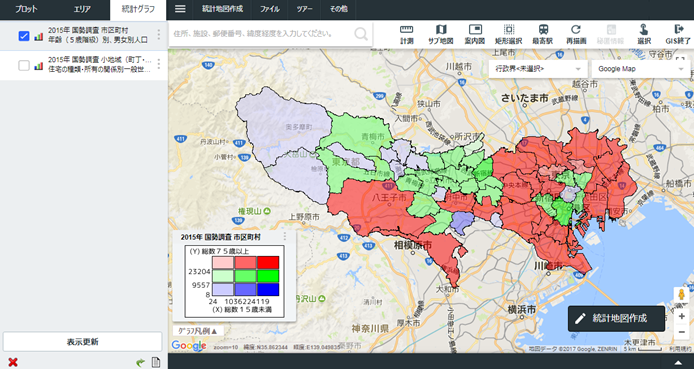Click bar chart icon of 小地域 layer
The image size is (694, 369).
(39, 66)
